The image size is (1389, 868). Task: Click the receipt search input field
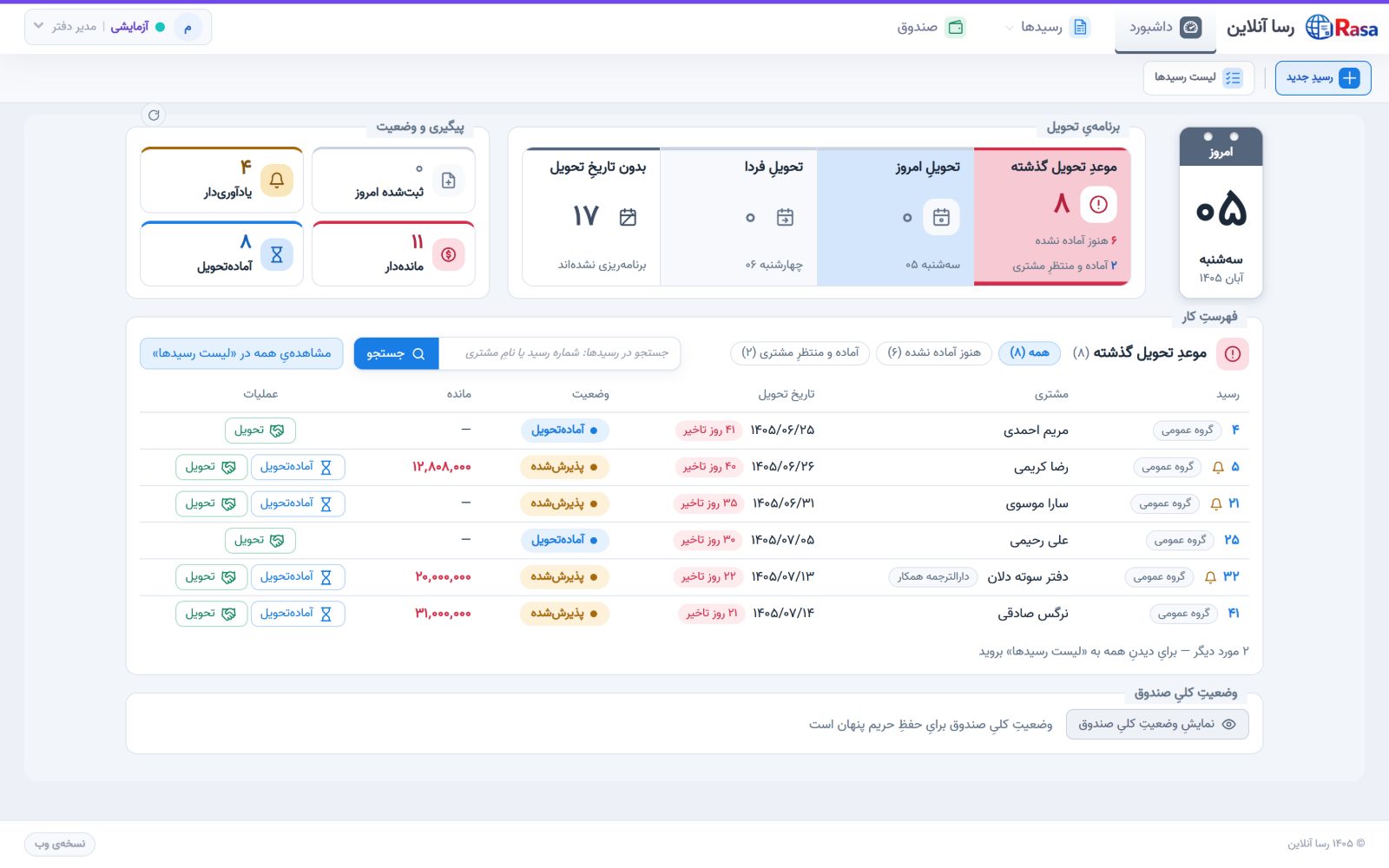560,353
